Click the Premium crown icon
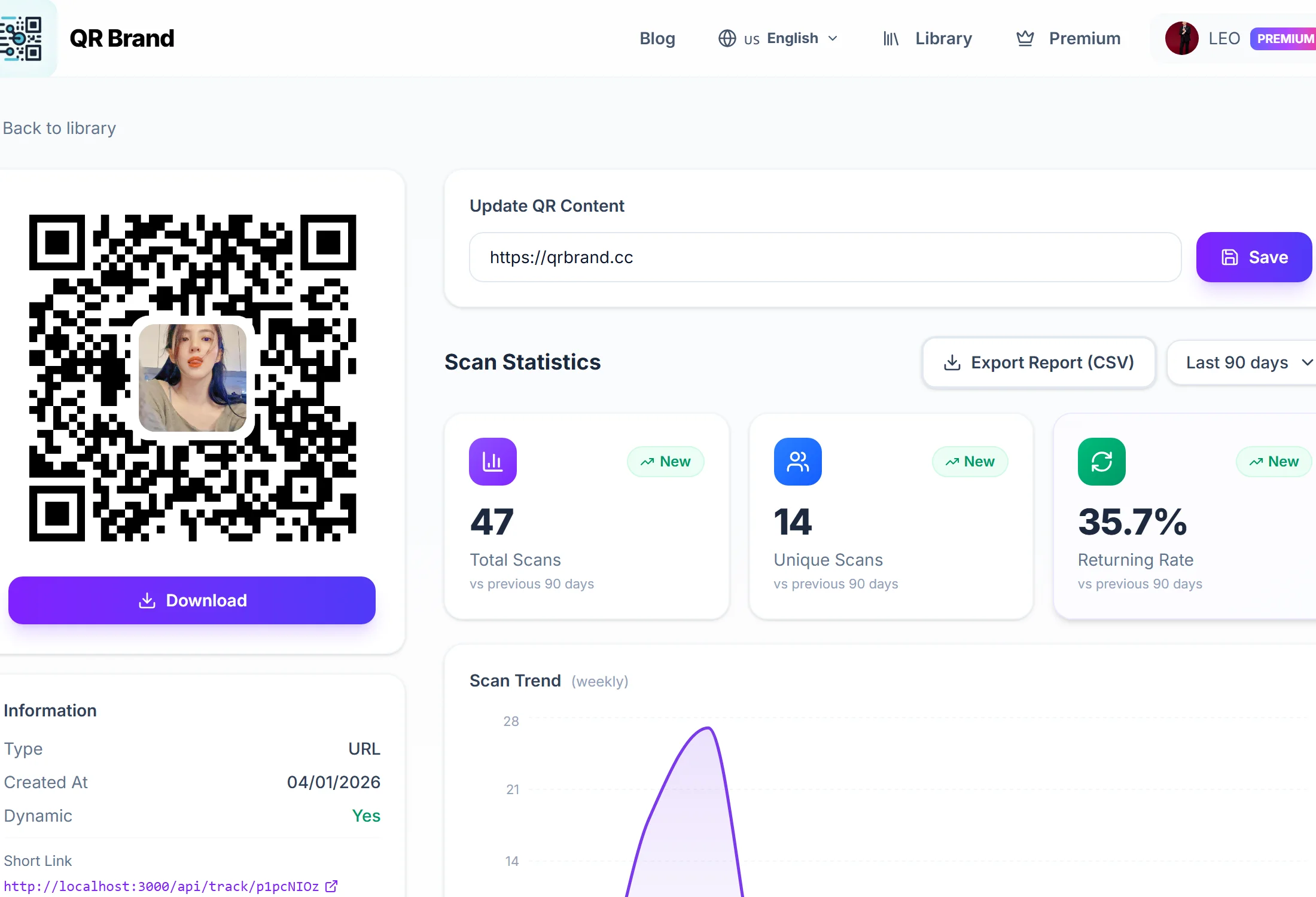 point(1025,38)
